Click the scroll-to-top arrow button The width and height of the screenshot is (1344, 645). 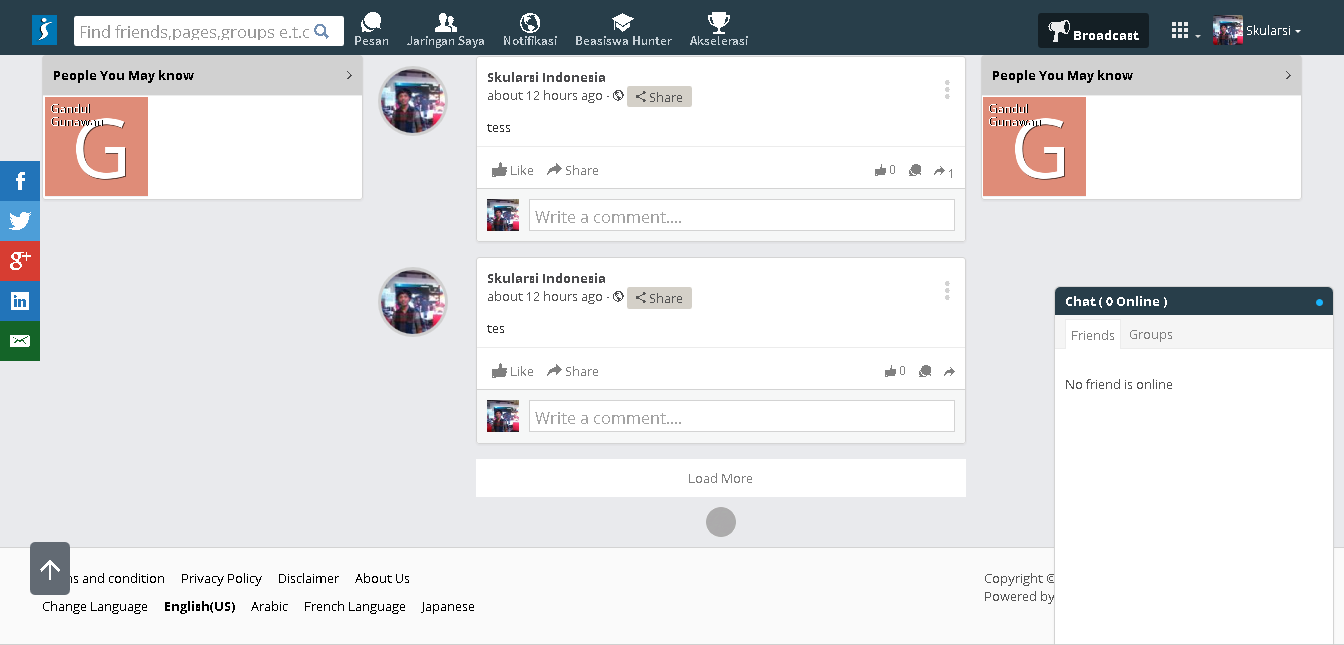coord(50,569)
